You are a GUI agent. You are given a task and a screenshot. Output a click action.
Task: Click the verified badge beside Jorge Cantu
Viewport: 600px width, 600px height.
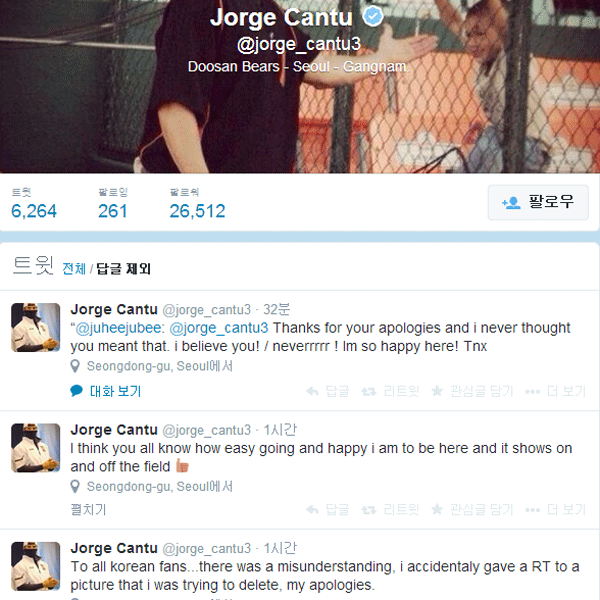(x=373, y=17)
